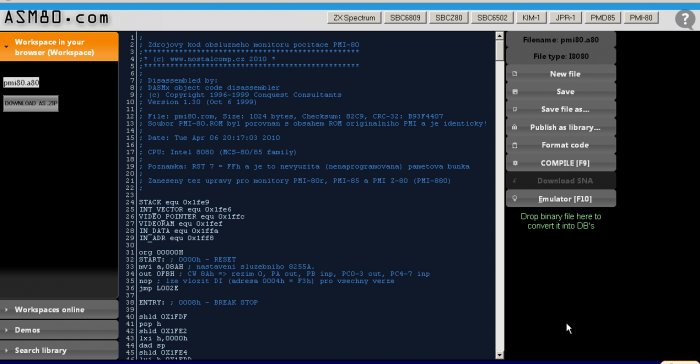This screenshot has height=364, width=700.
Task: Click the Publish as library icon
Action: pyautogui.click(x=515, y=127)
